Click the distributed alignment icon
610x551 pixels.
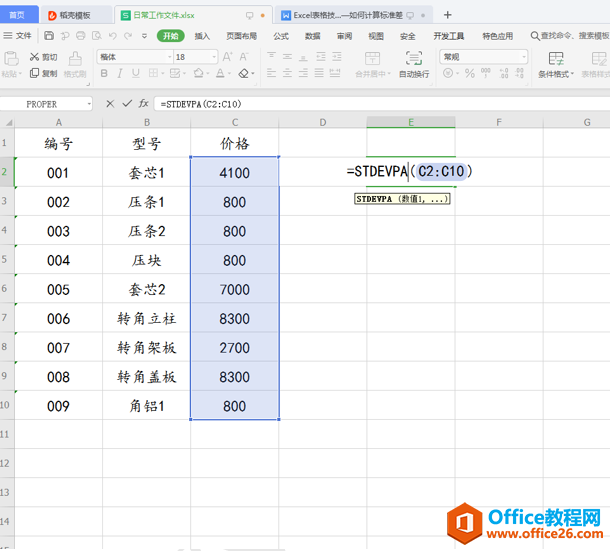[x=335, y=73]
